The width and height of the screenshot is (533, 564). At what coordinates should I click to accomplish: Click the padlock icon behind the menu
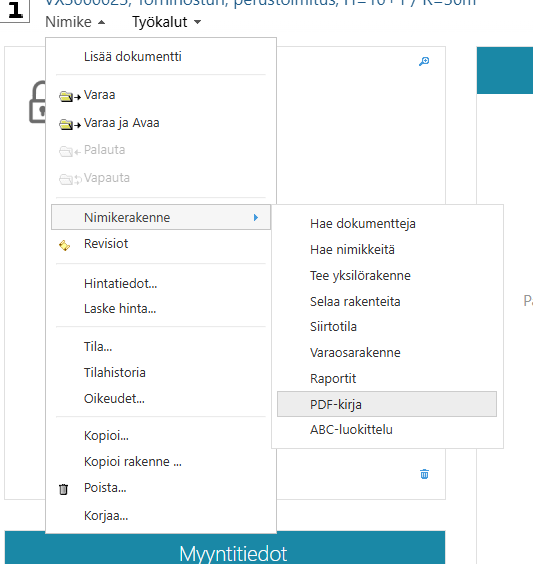(x=37, y=102)
